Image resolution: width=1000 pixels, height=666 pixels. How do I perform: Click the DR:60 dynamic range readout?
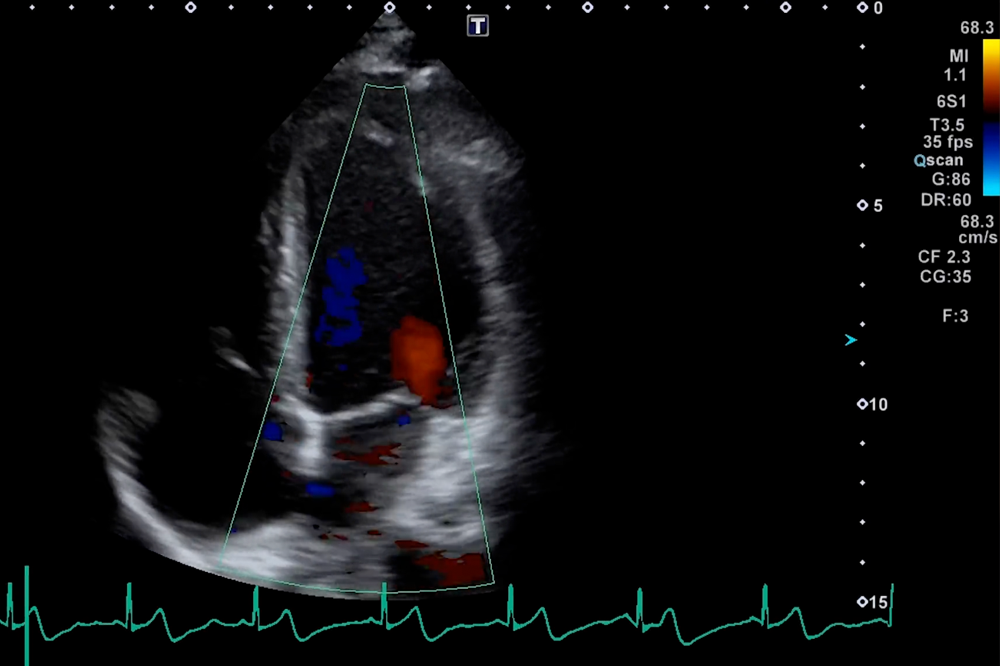coord(945,199)
